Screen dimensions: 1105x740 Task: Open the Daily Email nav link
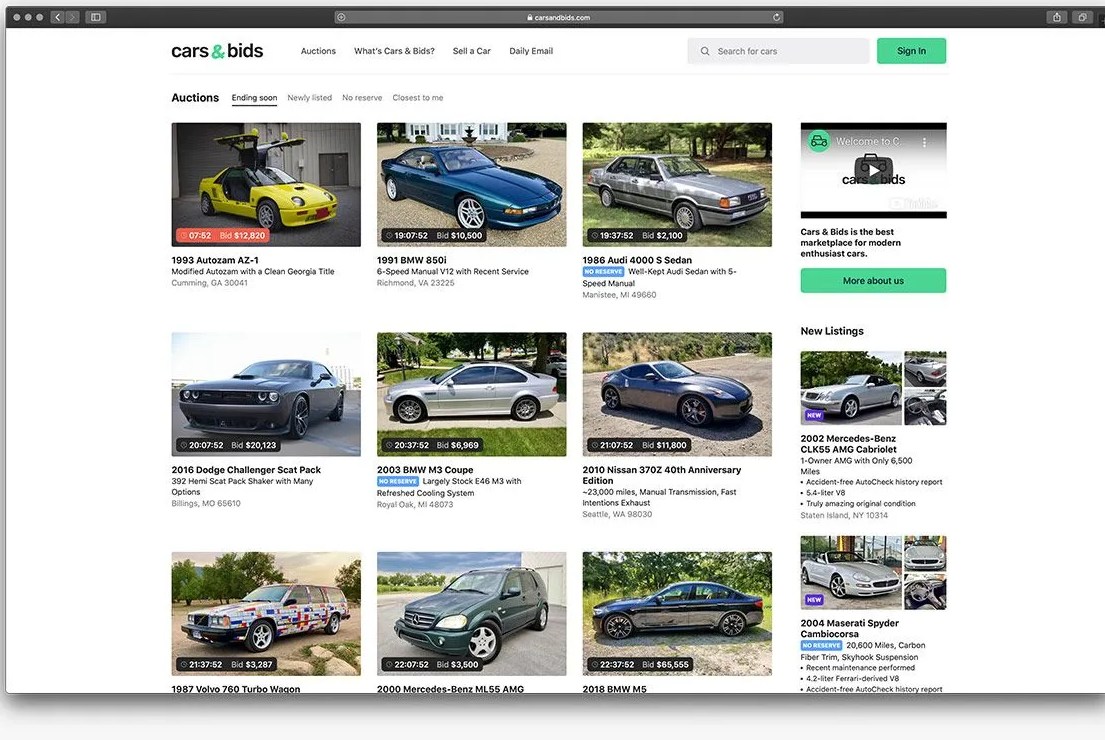(531, 51)
